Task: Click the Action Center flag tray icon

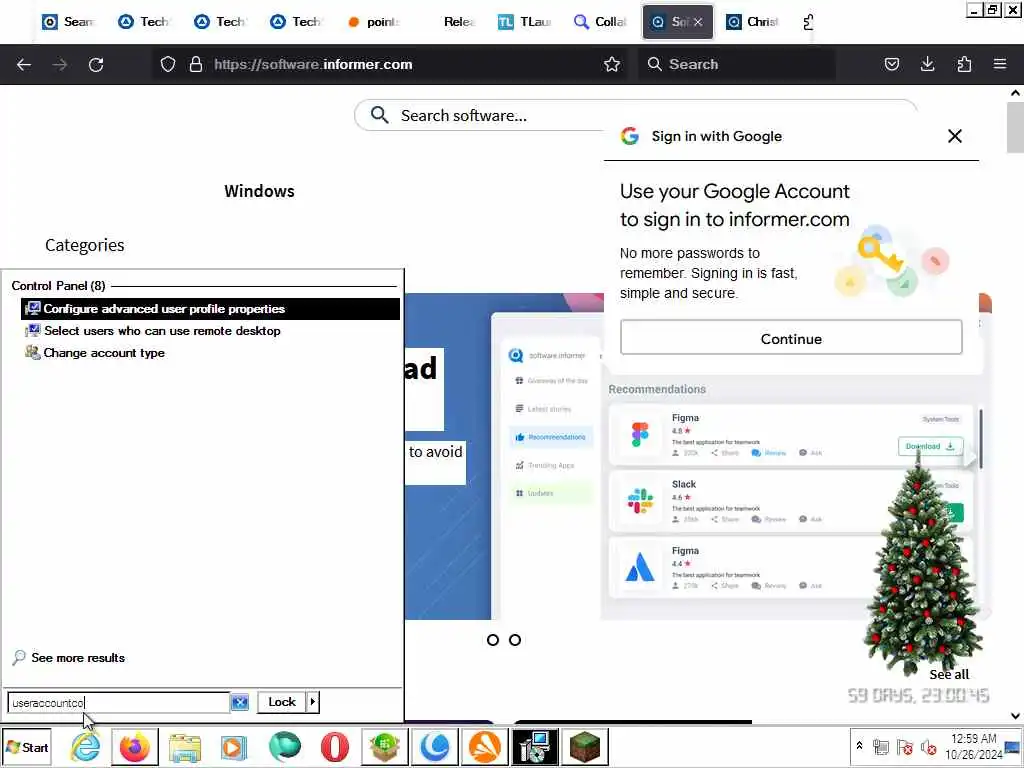Action: pos(904,746)
